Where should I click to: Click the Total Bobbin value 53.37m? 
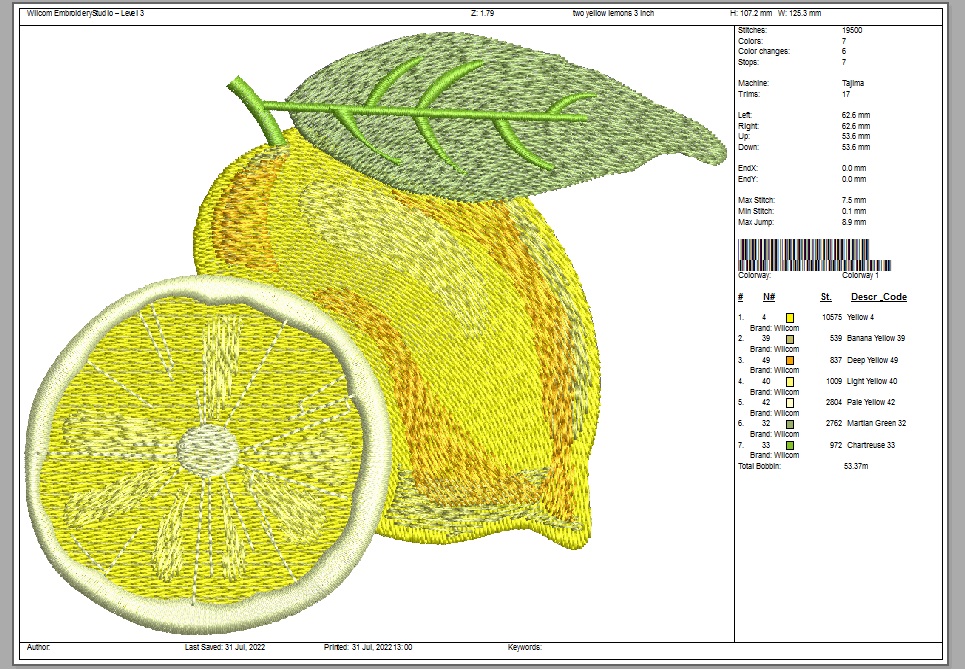tap(855, 466)
